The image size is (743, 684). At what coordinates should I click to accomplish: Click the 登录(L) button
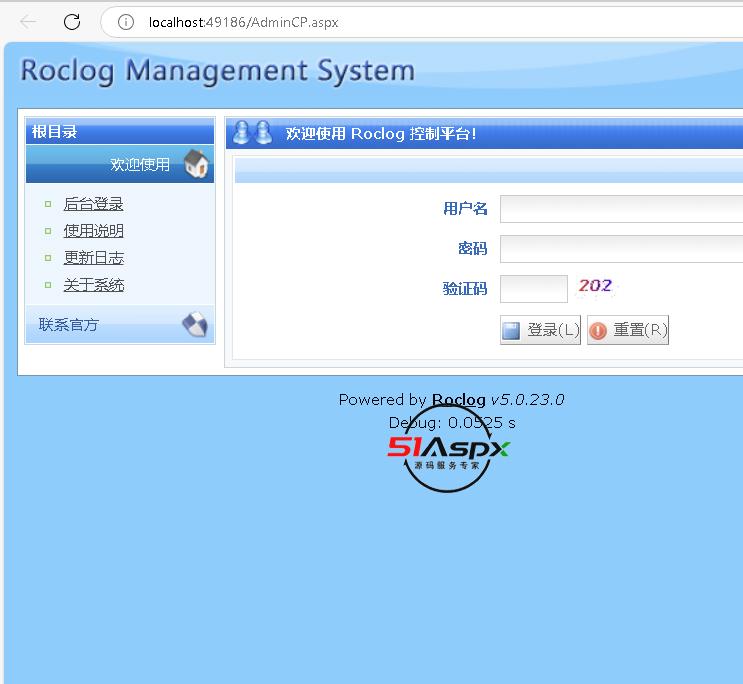coord(540,330)
